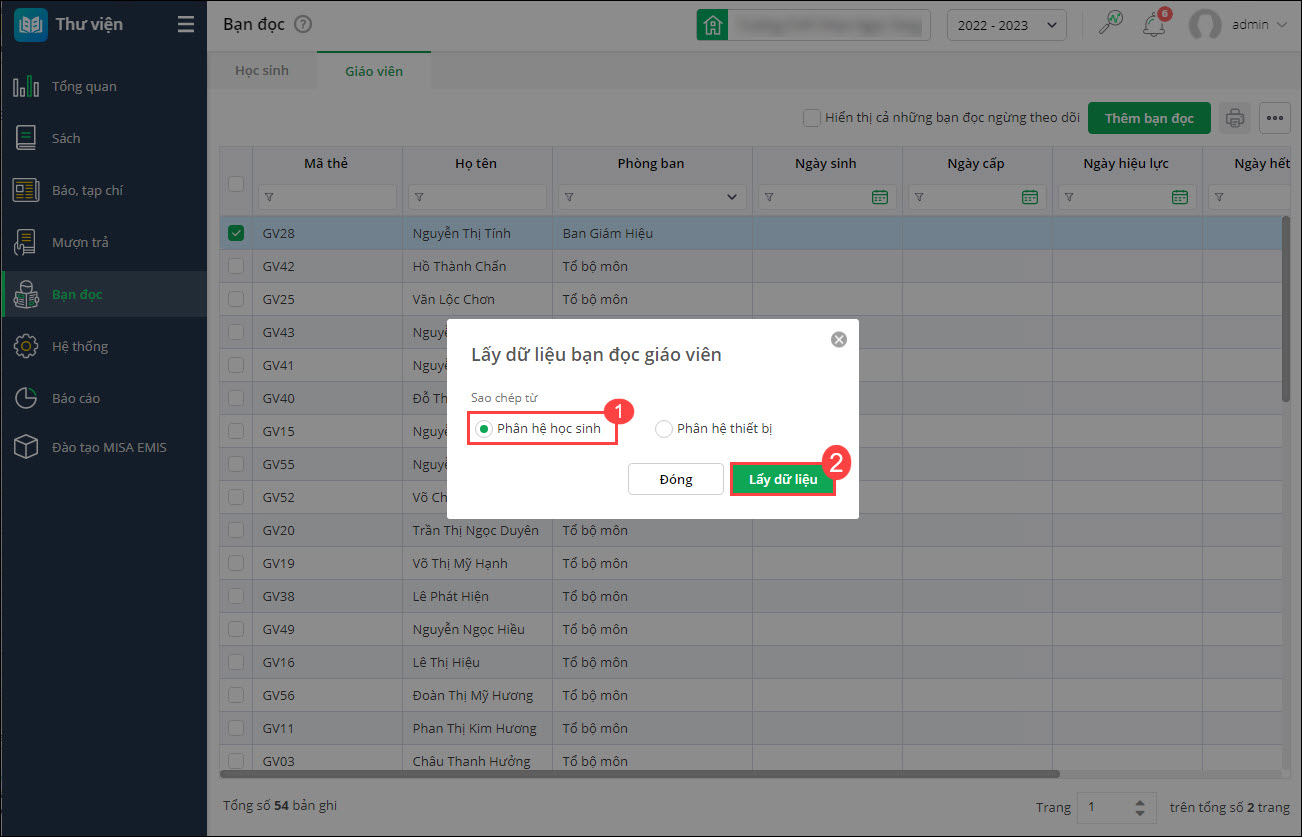Screen dimensions: 1302x837
Task: Click the name Trần Thị Ngọc Duyên
Action: (476, 530)
